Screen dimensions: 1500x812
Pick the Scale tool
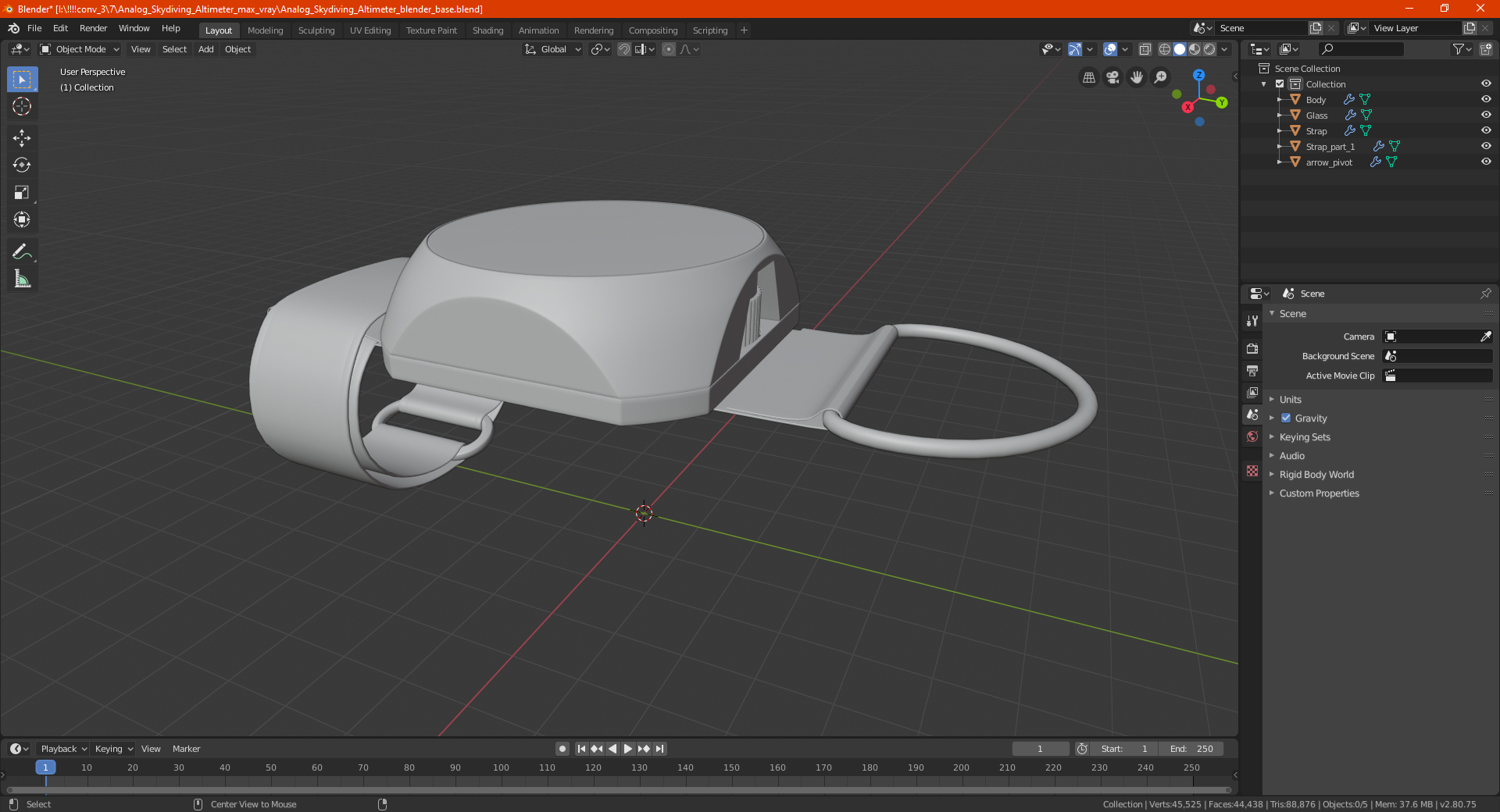coord(22,193)
